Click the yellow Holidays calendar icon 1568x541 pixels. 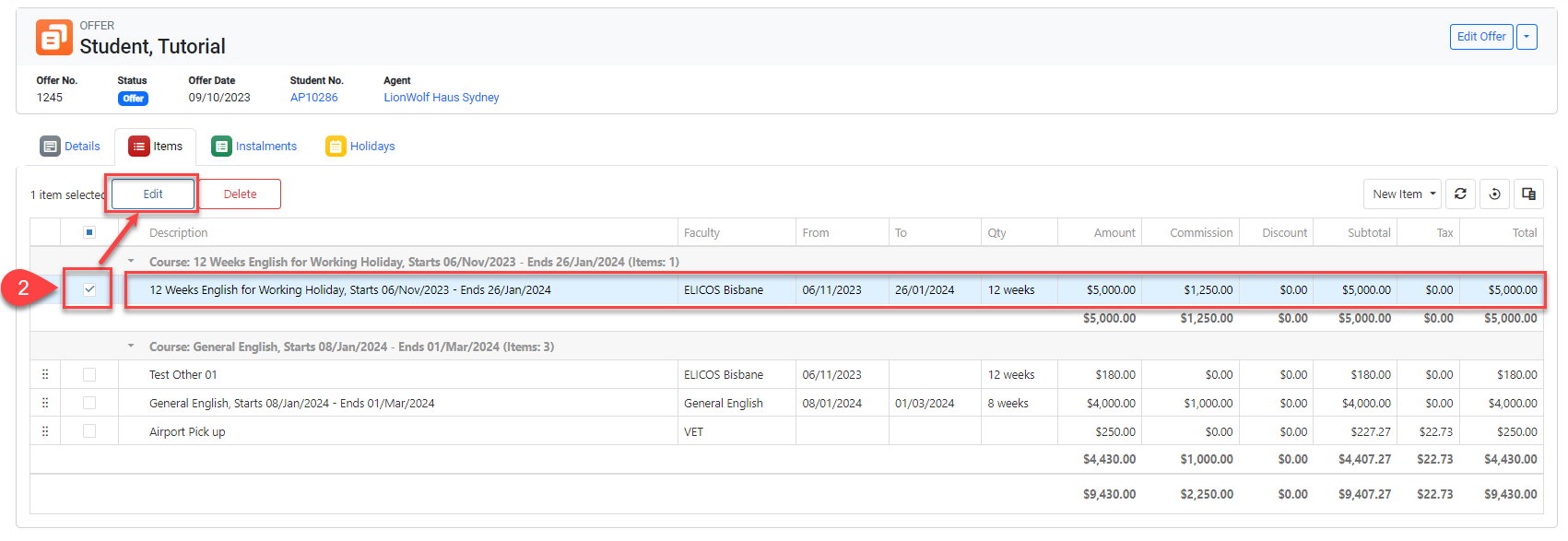coord(336,147)
